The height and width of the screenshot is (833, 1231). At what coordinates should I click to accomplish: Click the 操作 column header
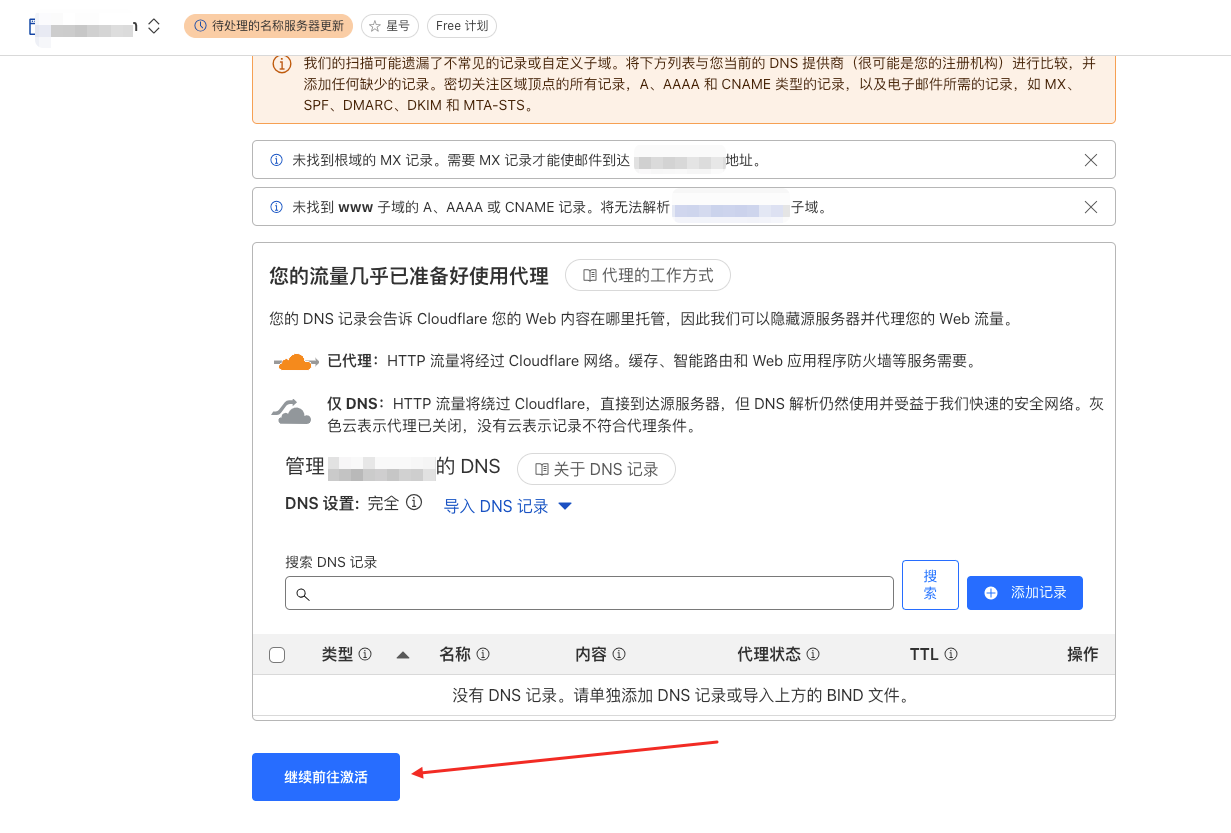pyautogui.click(x=1083, y=654)
